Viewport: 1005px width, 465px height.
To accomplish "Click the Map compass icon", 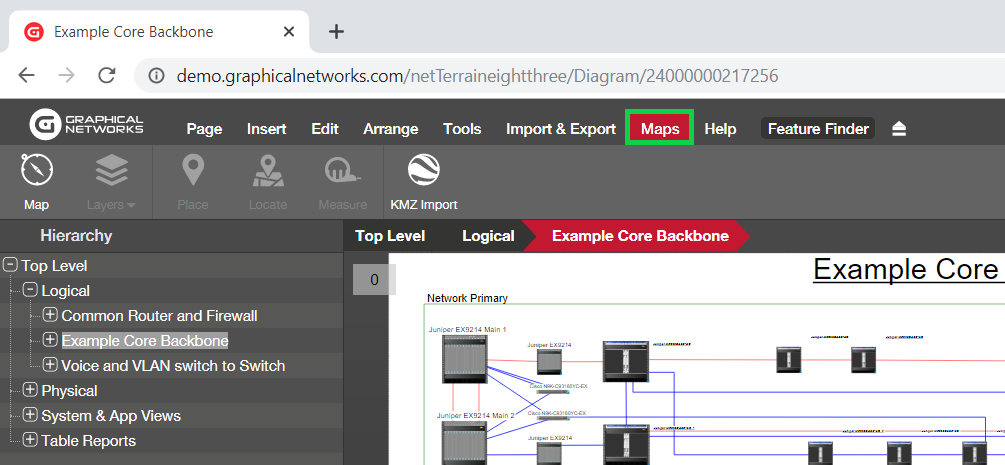I will click(x=36, y=171).
